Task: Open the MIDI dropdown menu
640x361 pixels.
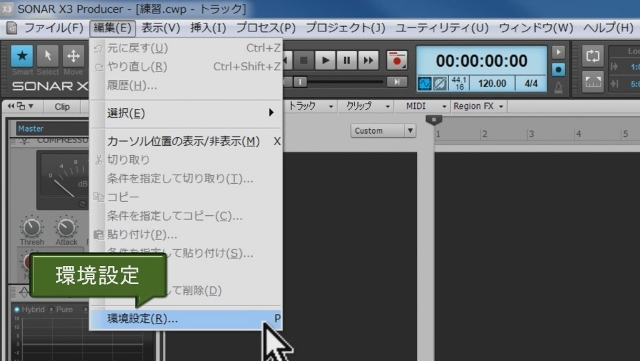Action: click(424, 106)
